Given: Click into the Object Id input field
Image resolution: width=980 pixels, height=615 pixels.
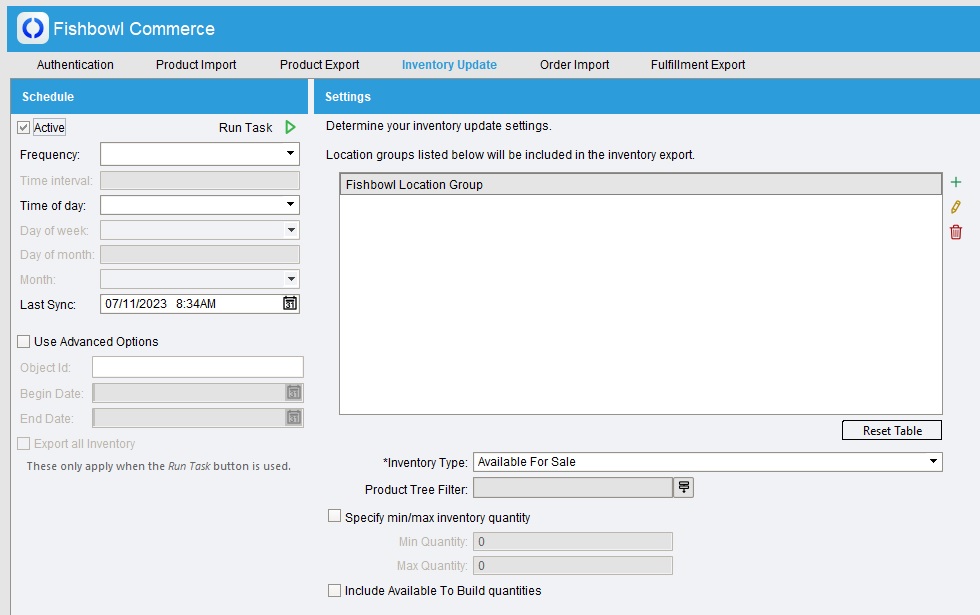Looking at the screenshot, I should [x=197, y=368].
